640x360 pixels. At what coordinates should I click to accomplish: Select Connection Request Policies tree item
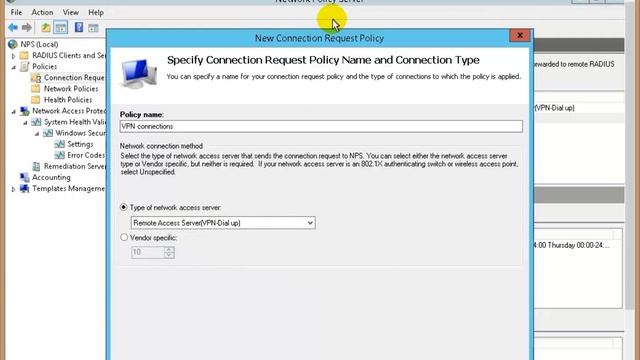[74, 78]
